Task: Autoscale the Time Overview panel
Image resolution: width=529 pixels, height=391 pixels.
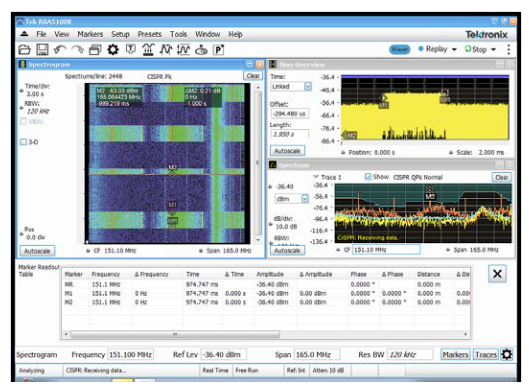Action: tap(287, 150)
